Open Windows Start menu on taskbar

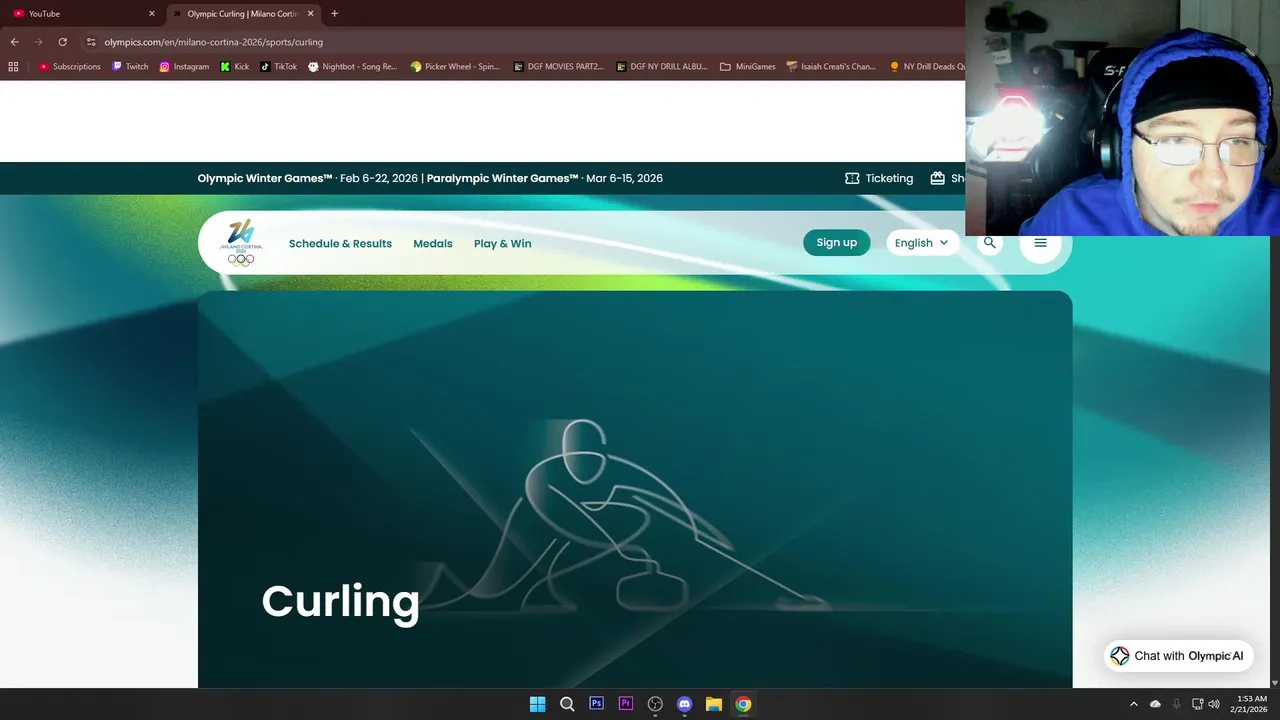point(537,704)
